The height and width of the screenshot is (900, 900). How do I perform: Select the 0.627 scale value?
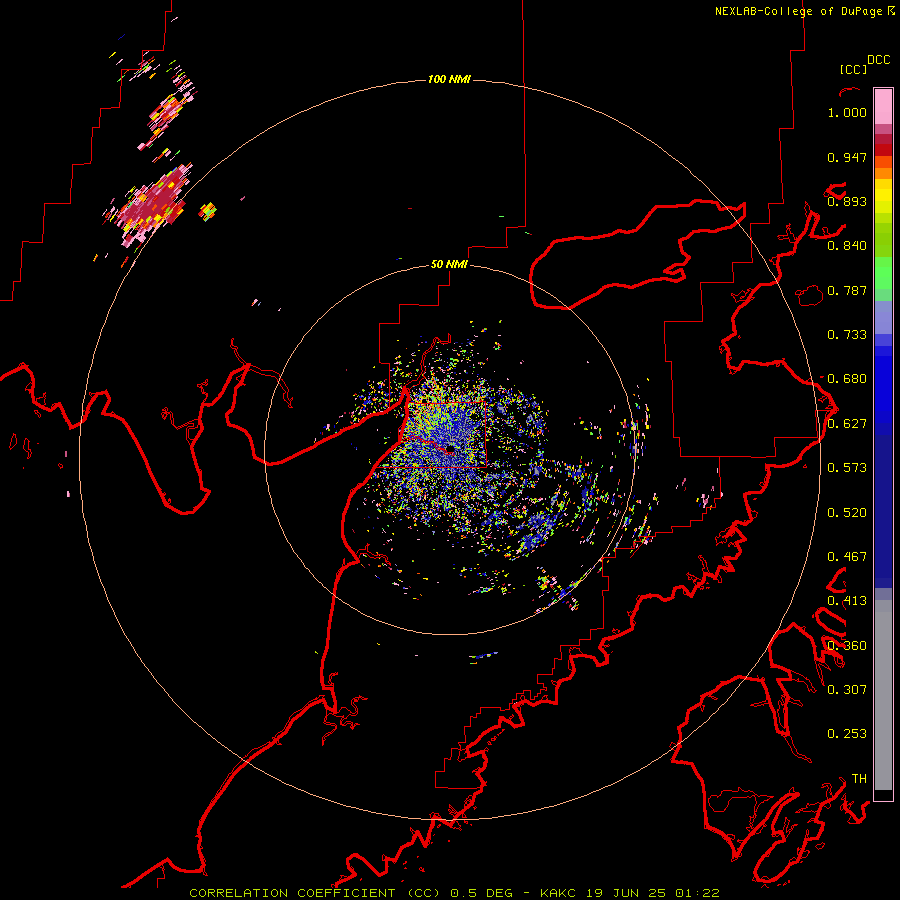[847, 424]
